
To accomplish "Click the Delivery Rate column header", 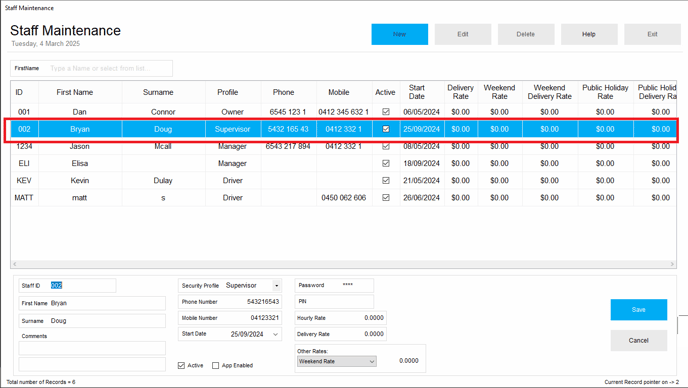I will (461, 92).
